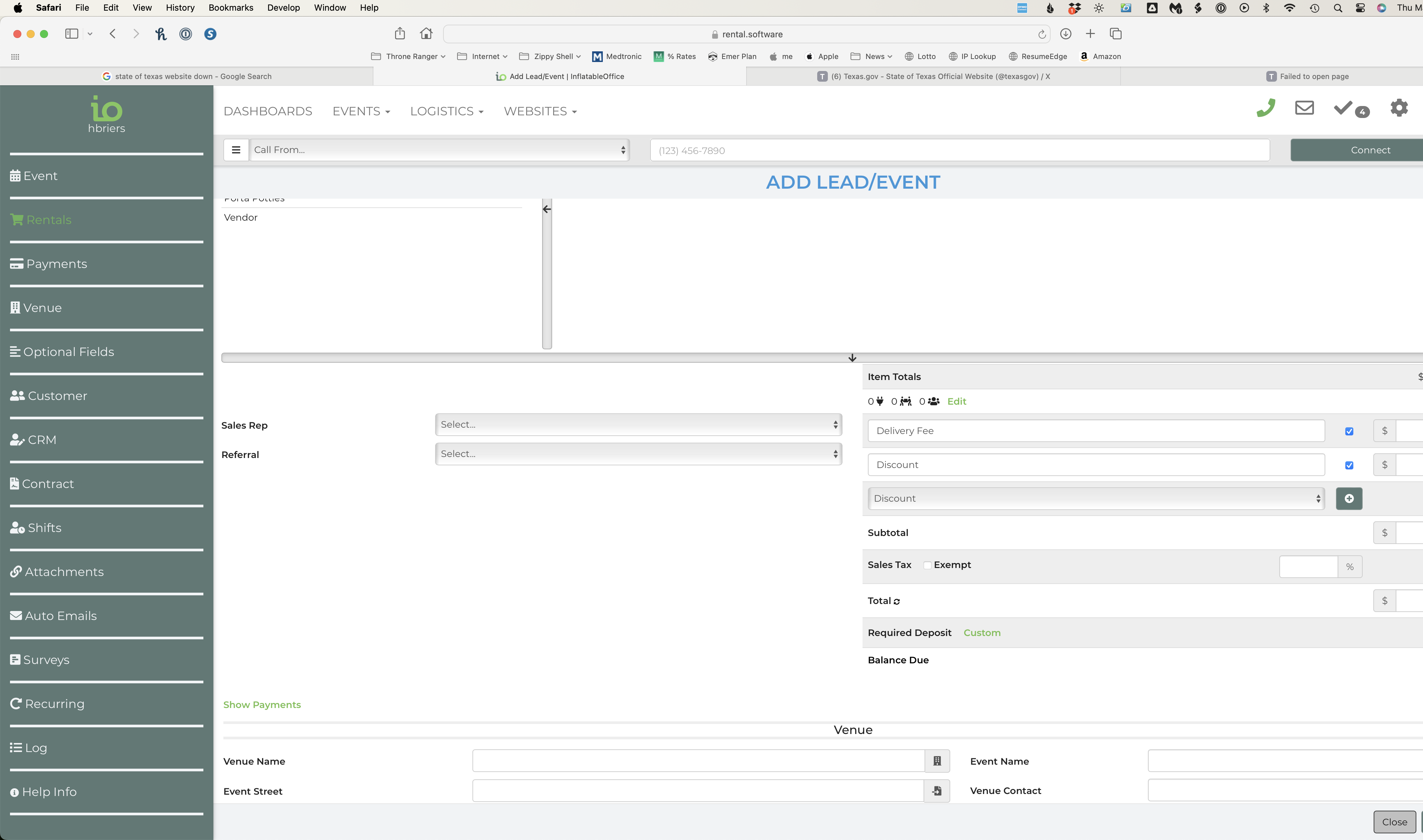Viewport: 1423px width, 840px height.
Task: Open the Spotlight search icon in menu bar
Action: coord(1338,8)
